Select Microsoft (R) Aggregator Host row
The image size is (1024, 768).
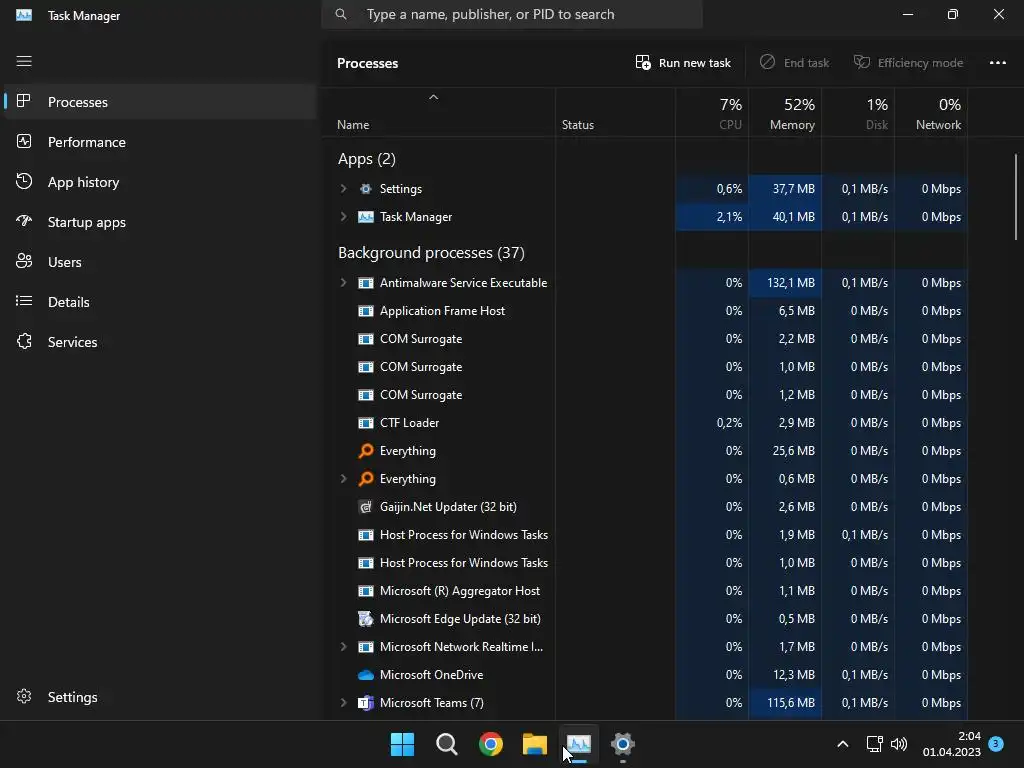(x=645, y=590)
